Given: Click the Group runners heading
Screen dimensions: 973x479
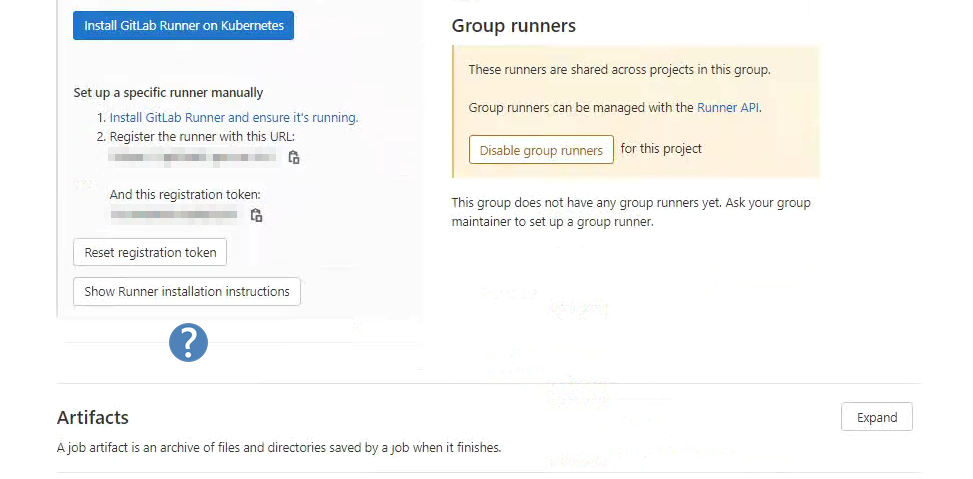Looking at the screenshot, I should click(514, 25).
